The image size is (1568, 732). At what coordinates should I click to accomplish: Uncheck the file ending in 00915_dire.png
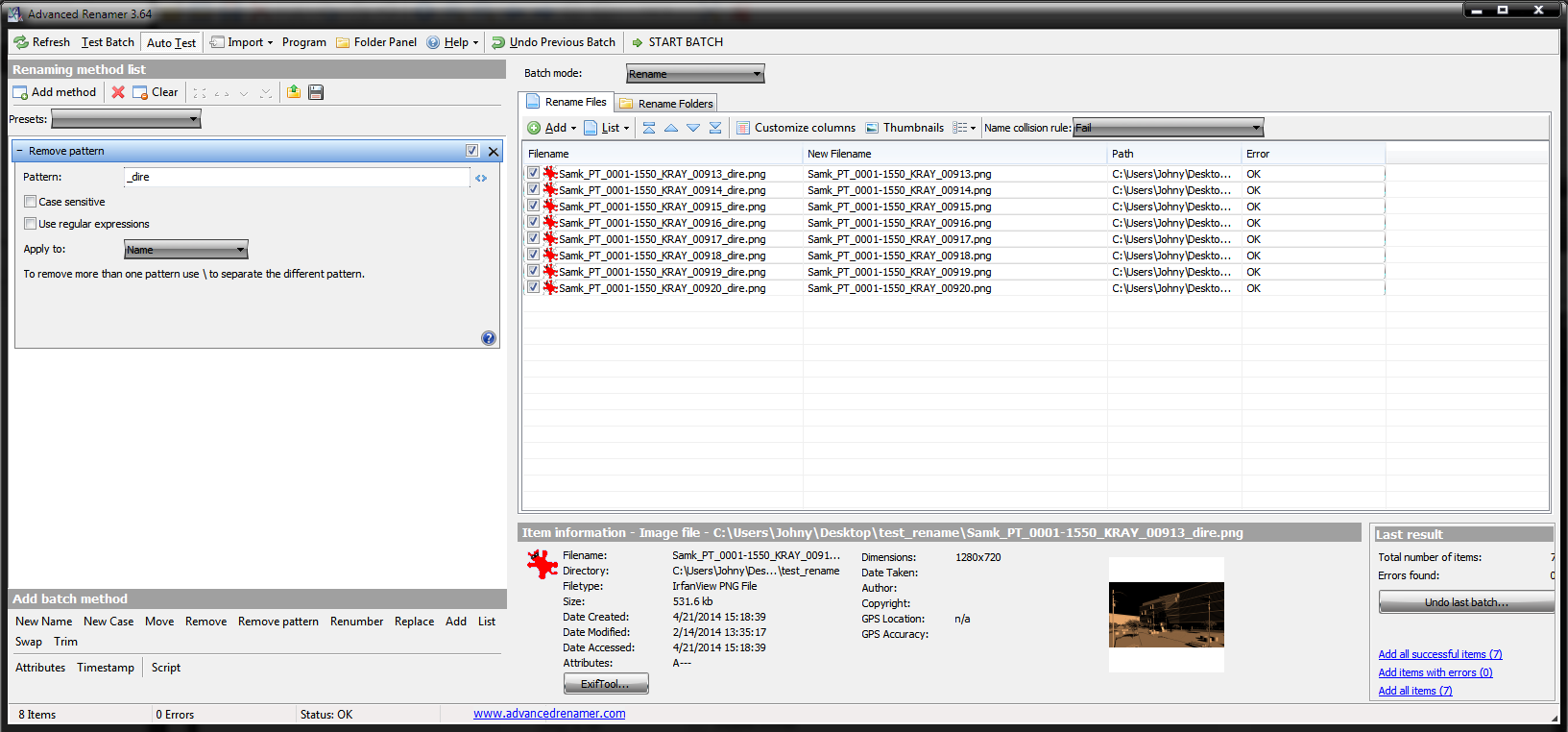pyautogui.click(x=533, y=206)
